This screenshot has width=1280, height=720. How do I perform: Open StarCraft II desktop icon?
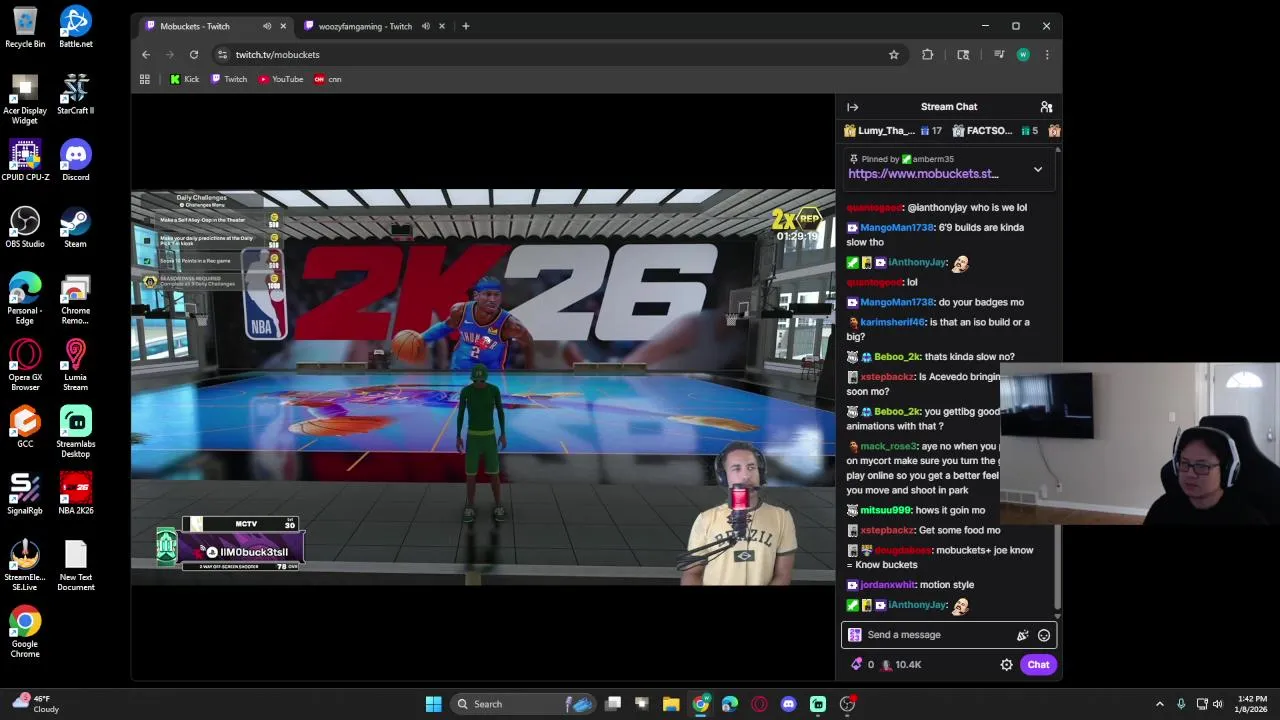coord(76,95)
